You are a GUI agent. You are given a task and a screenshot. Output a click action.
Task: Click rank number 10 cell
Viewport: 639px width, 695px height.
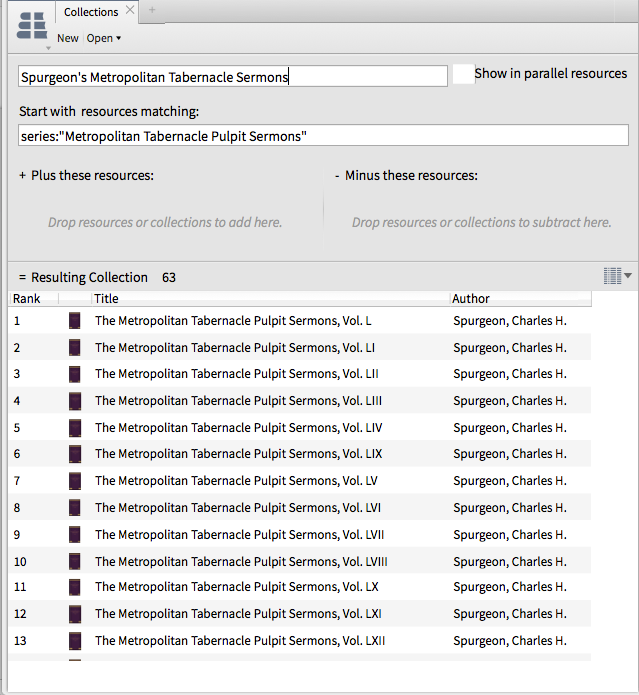pyautogui.click(x=20, y=562)
